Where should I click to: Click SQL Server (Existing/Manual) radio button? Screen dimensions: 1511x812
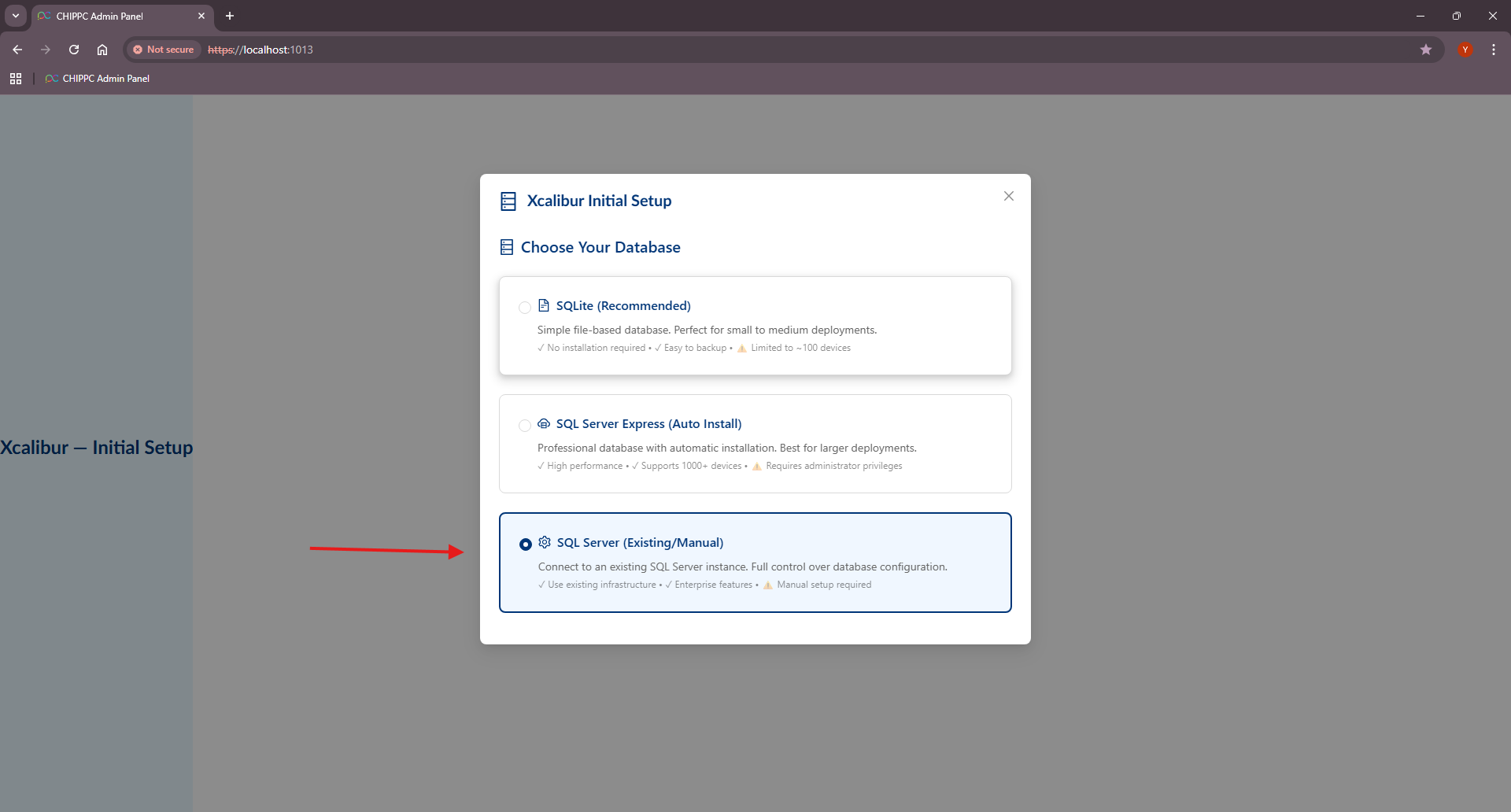[x=526, y=544]
